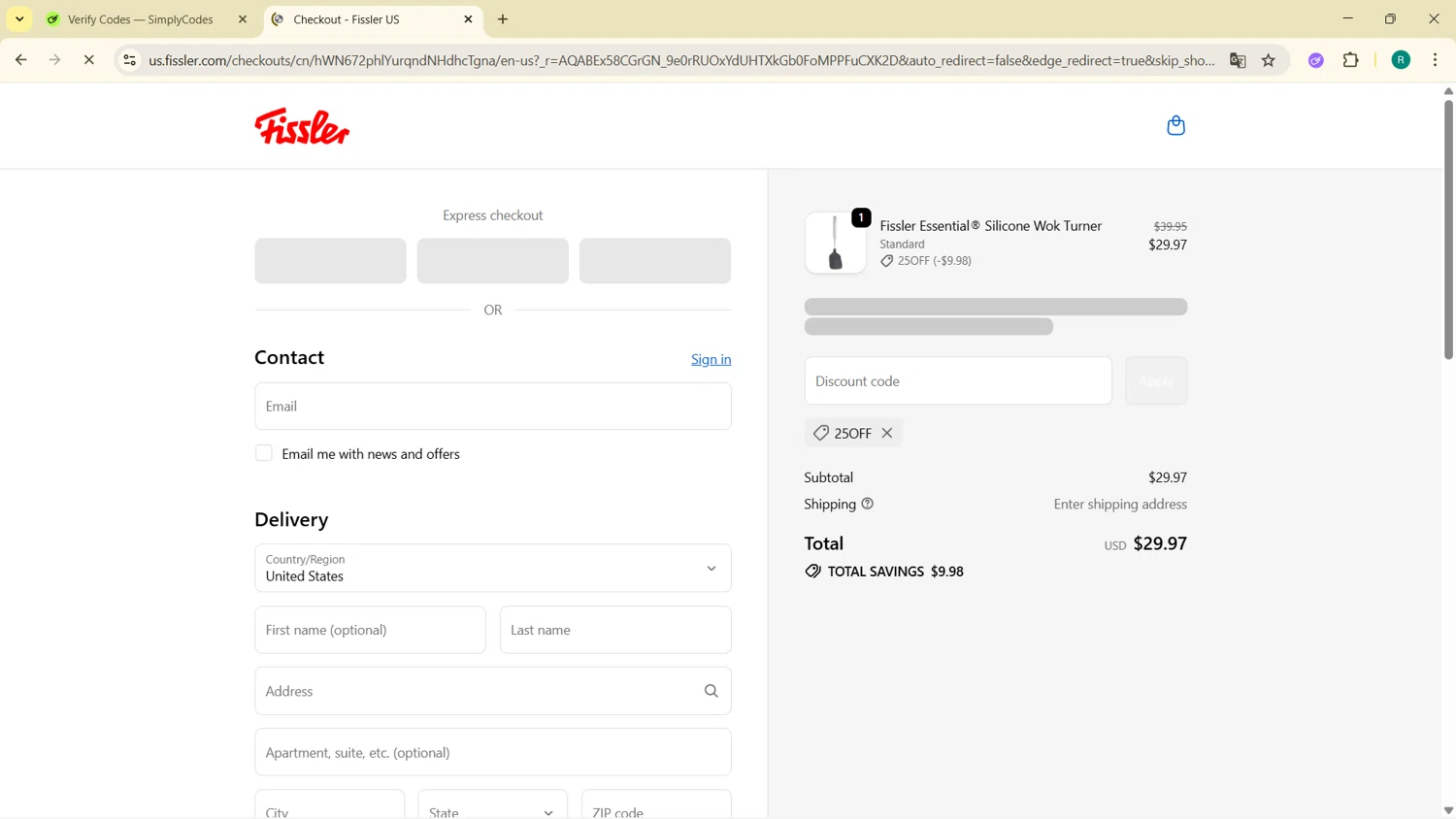Close the Checkout Fissler US tab
This screenshot has height=819, width=1456.
(x=468, y=19)
